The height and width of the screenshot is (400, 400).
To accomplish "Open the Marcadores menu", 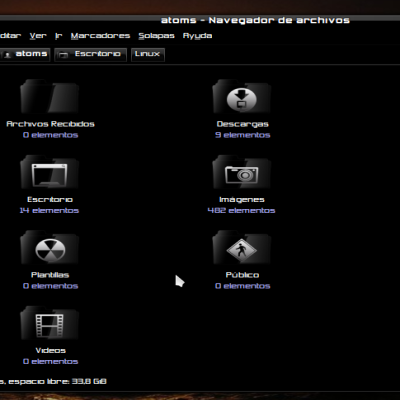I will [100, 36].
